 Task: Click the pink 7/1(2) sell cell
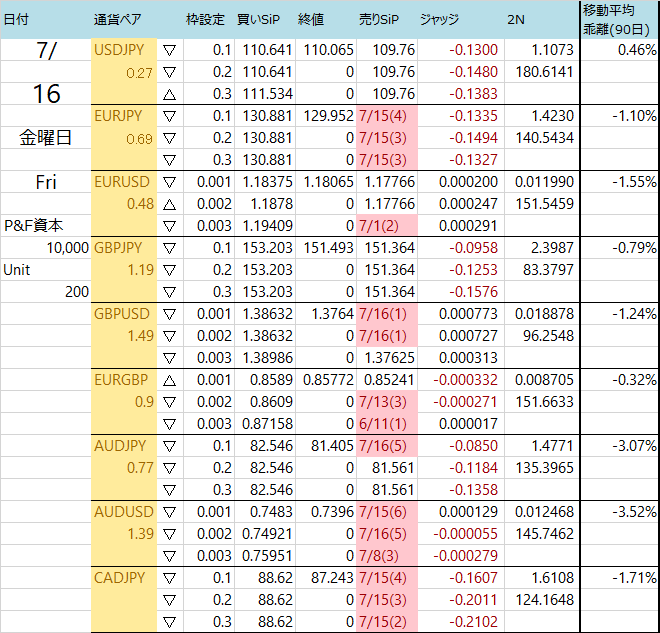click(387, 226)
